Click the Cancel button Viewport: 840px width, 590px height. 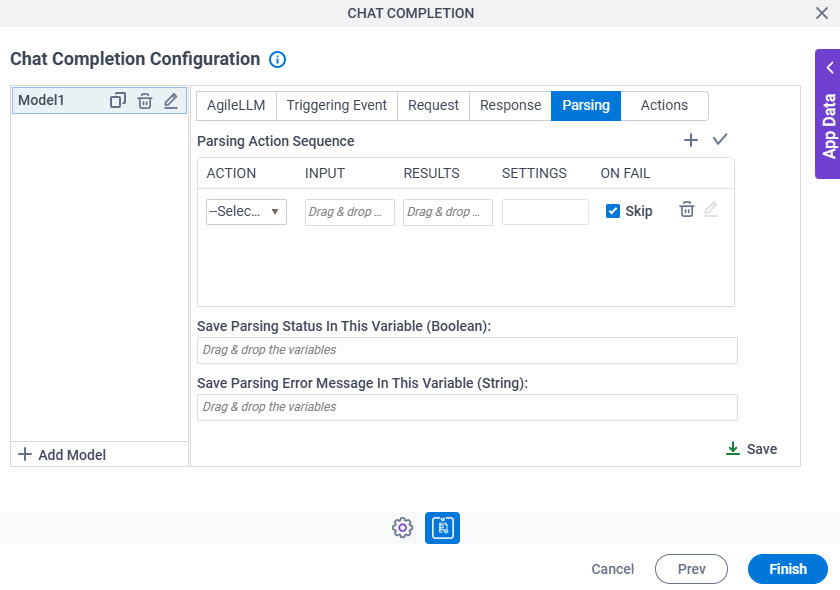612,569
